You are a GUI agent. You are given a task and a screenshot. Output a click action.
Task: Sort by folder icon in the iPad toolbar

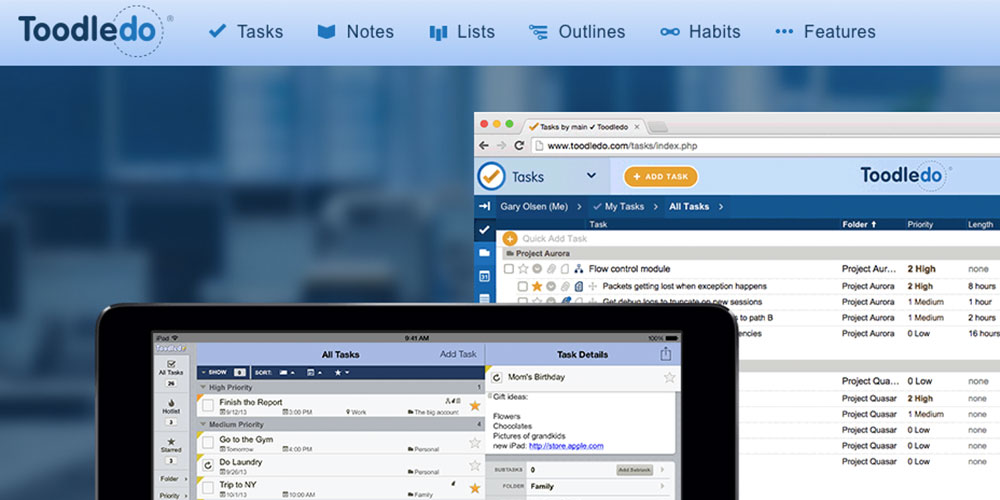tap(286, 372)
